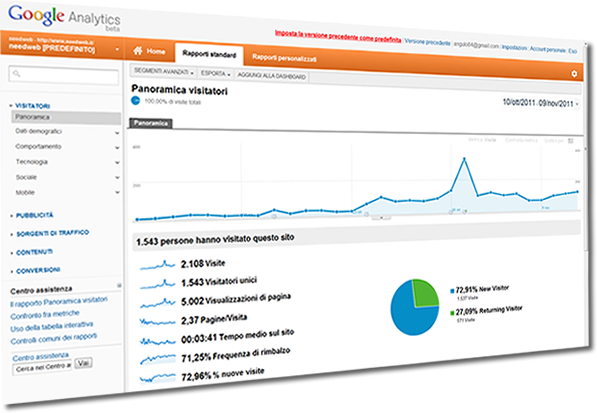Image resolution: width=597 pixels, height=413 pixels.
Task: Click the peak data point on the visits chart
Action: coord(464,159)
